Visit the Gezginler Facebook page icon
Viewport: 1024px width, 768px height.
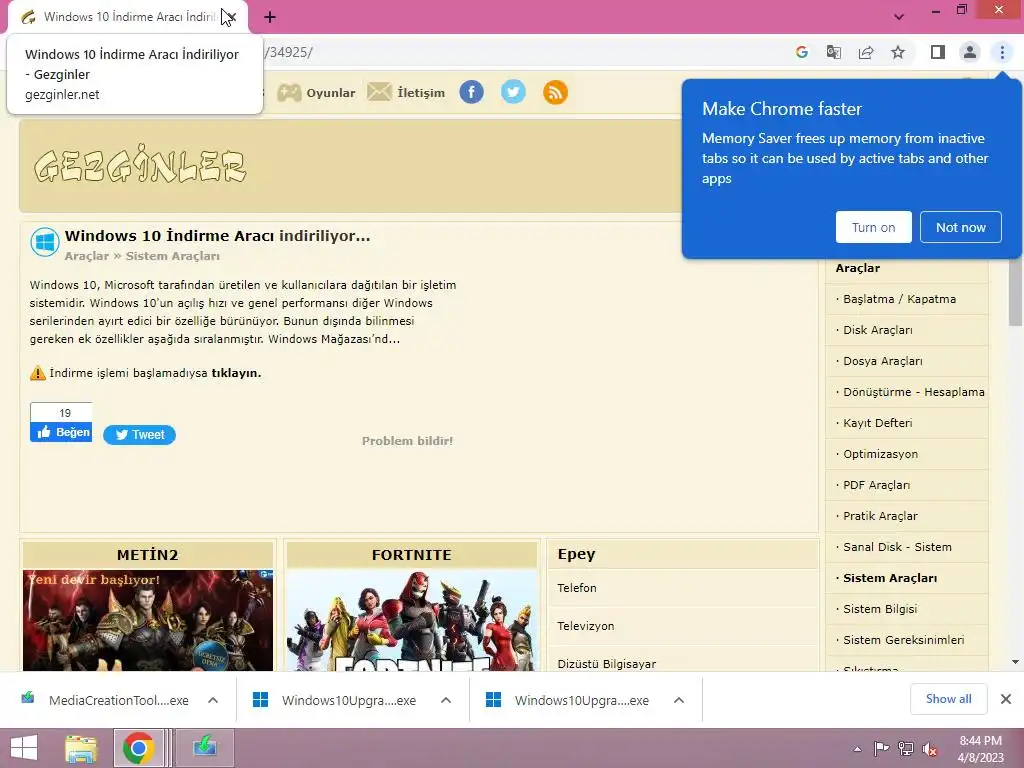coord(472,92)
